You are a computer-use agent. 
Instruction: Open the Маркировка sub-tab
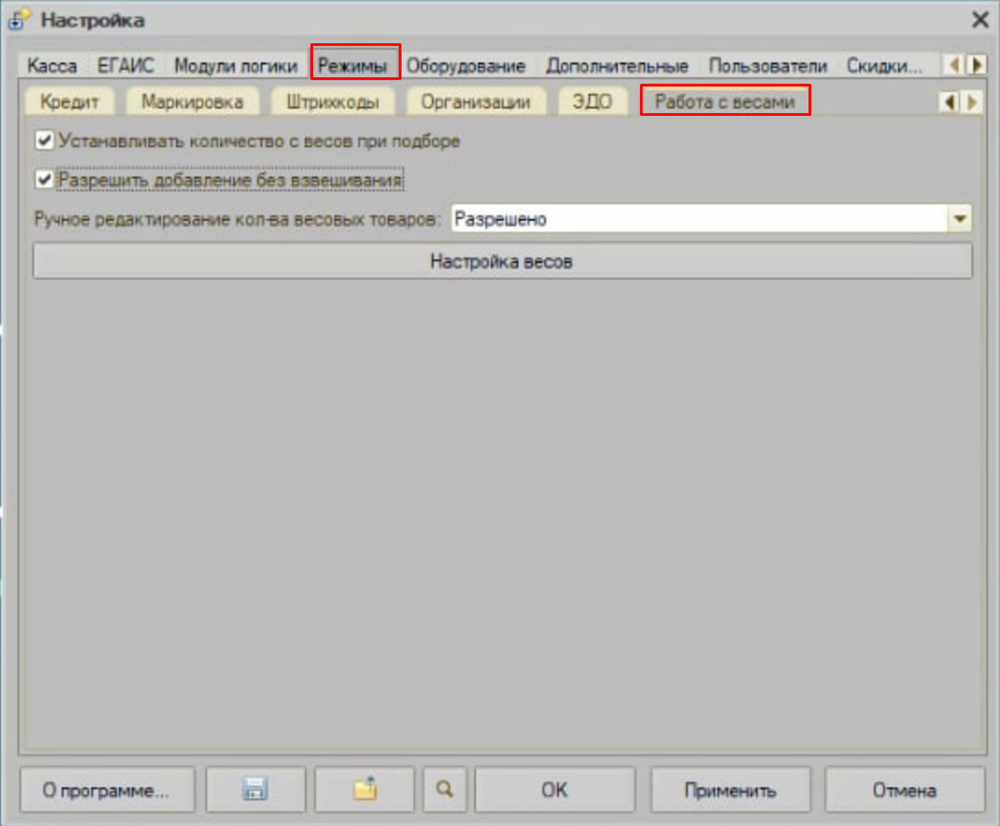[x=192, y=102]
